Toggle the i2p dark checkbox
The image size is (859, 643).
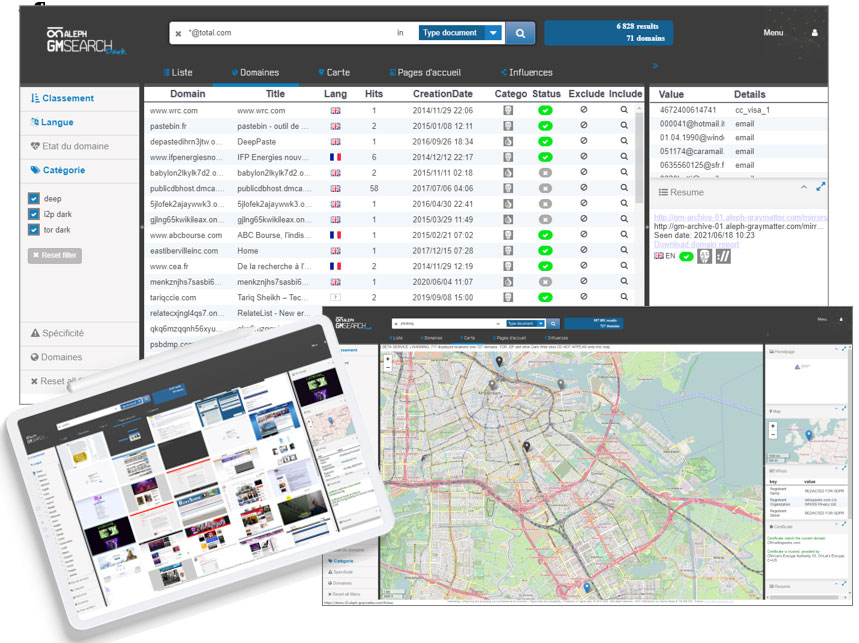coord(34,214)
